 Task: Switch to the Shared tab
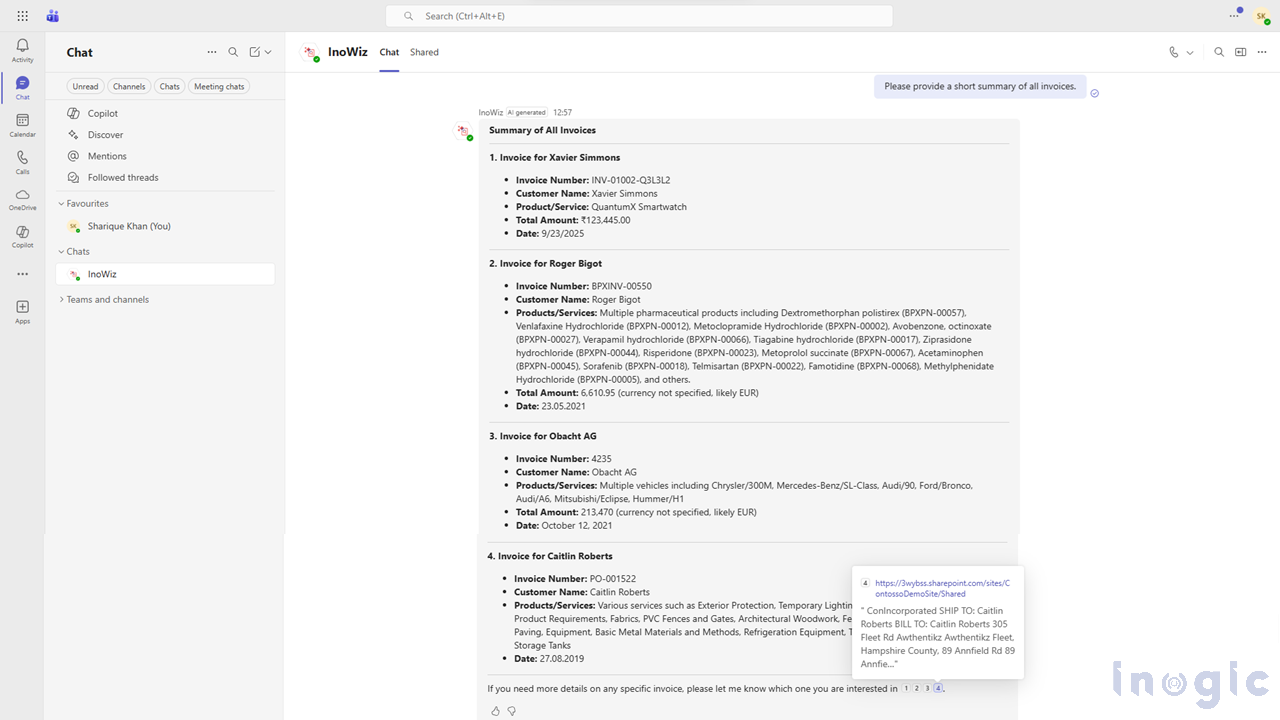click(424, 52)
